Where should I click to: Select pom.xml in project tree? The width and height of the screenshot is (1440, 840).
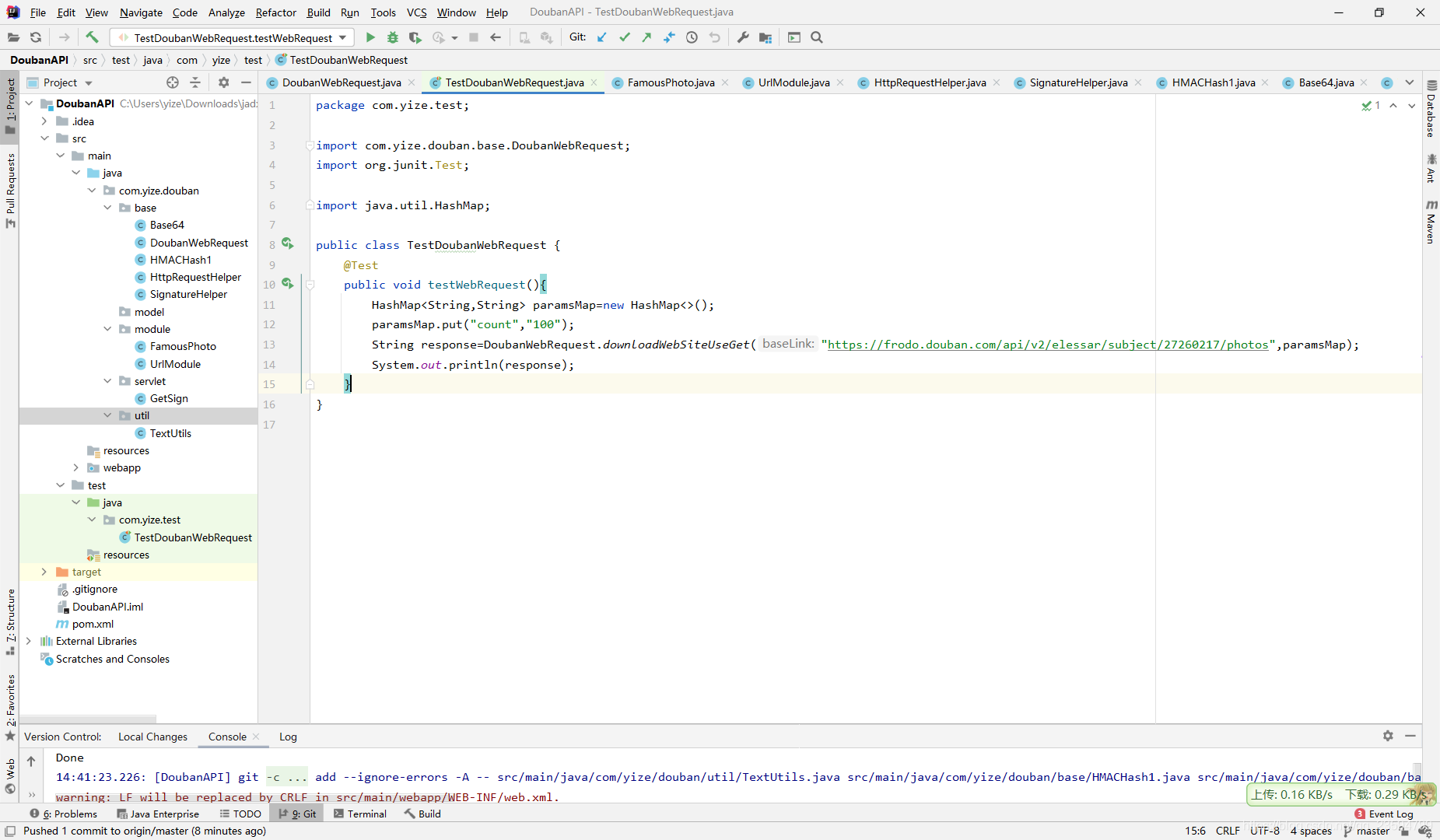click(93, 624)
